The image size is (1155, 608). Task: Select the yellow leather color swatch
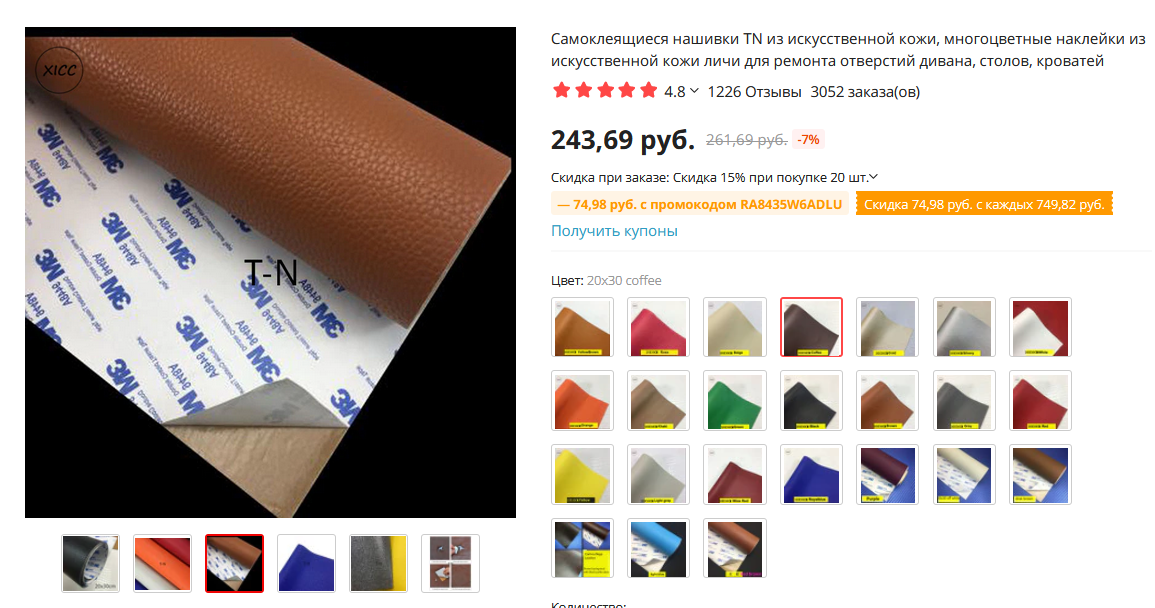coord(582,475)
